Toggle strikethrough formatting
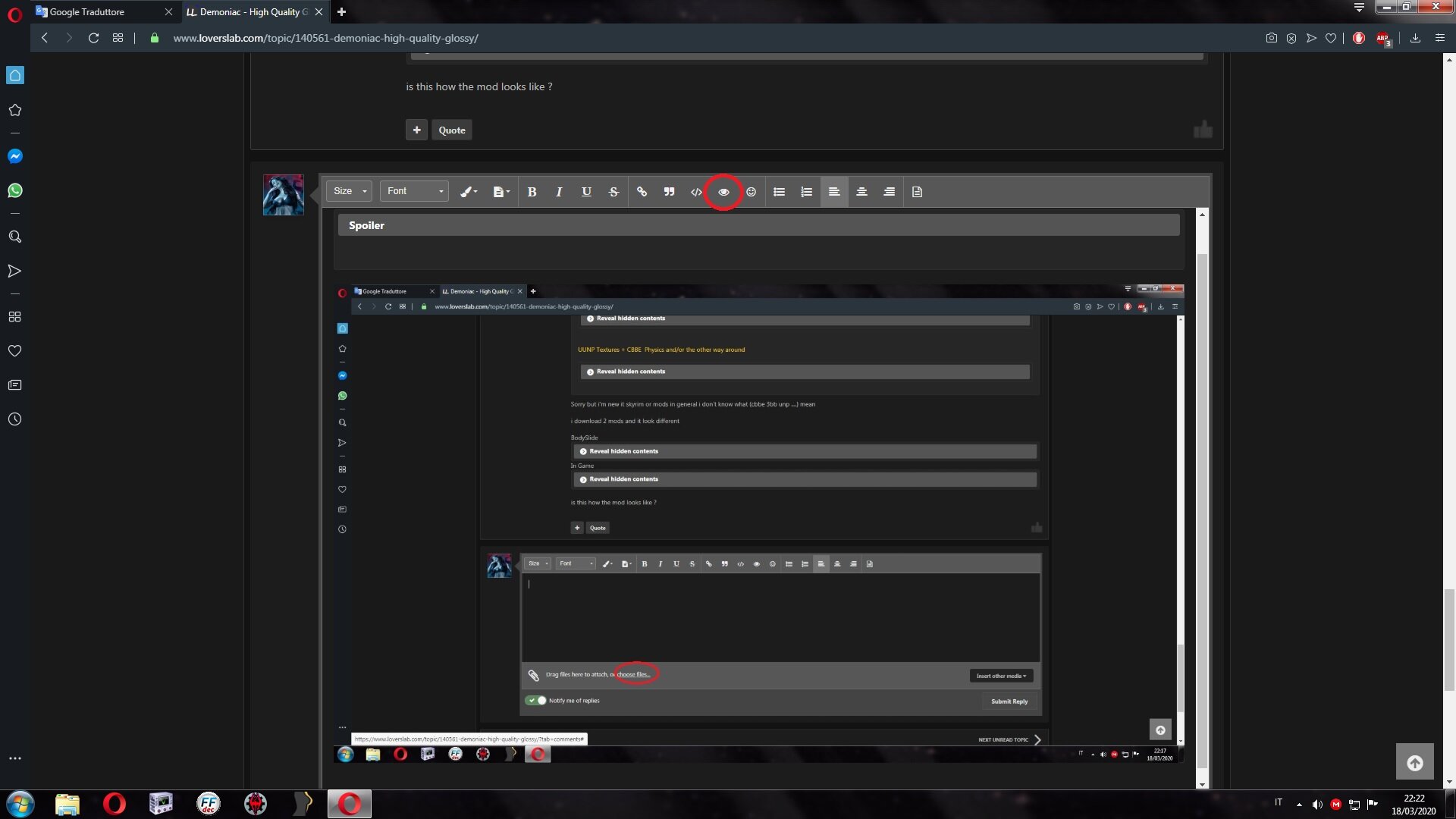The image size is (1456, 819). click(x=614, y=192)
